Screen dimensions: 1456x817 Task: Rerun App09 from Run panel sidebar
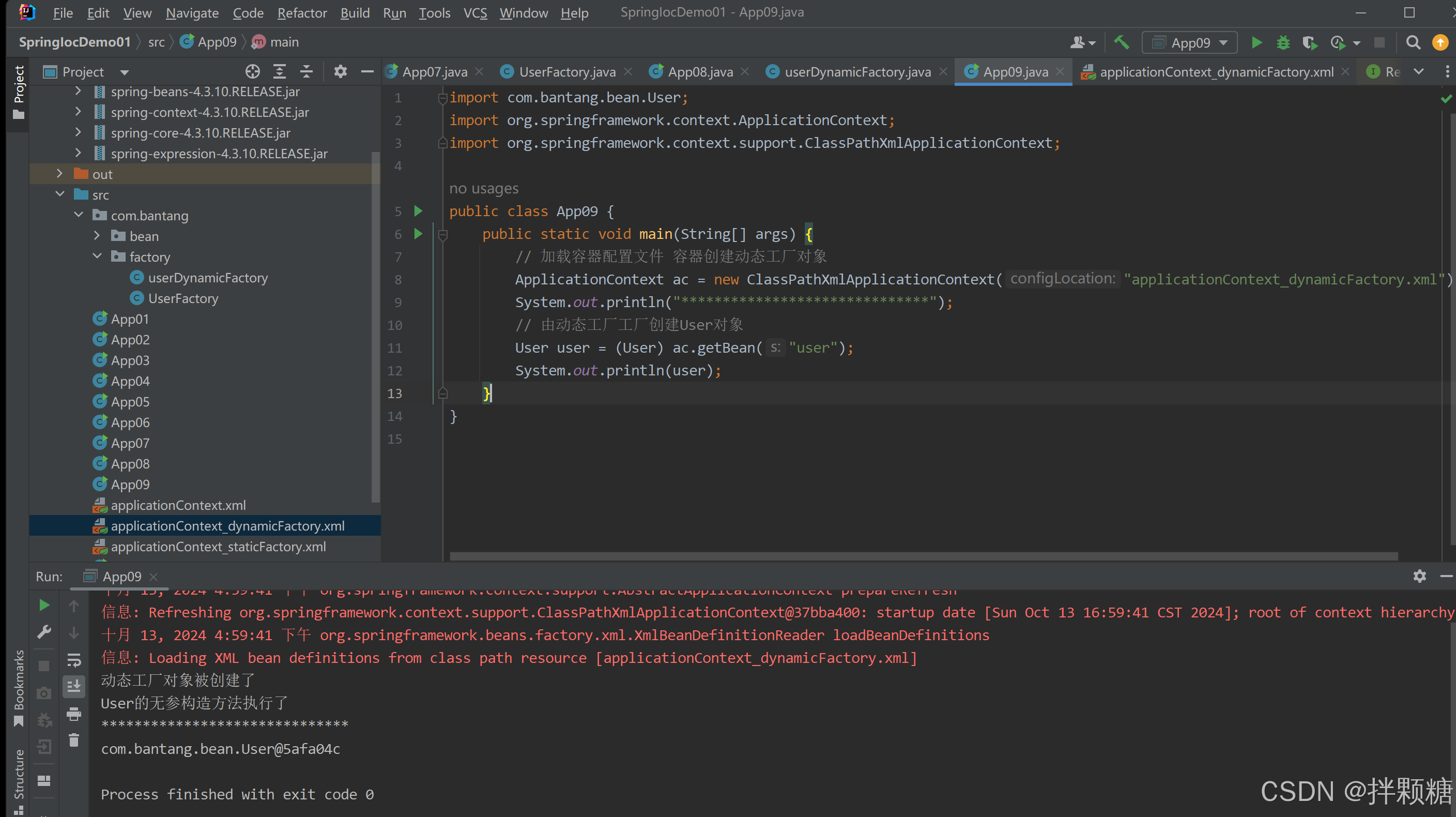pyautogui.click(x=44, y=606)
